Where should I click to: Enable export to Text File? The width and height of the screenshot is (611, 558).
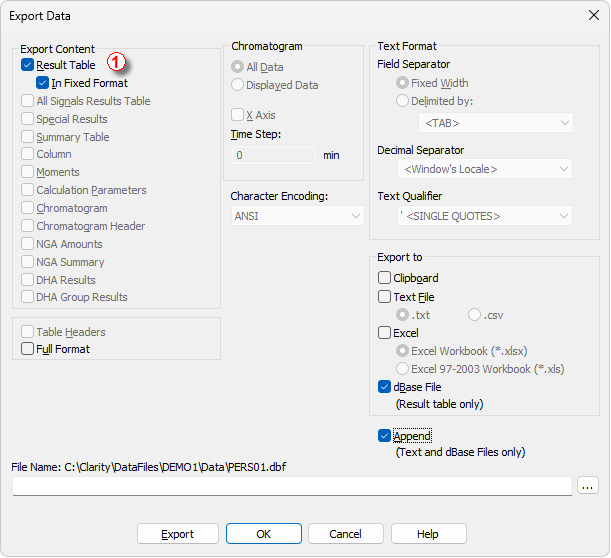click(x=384, y=297)
